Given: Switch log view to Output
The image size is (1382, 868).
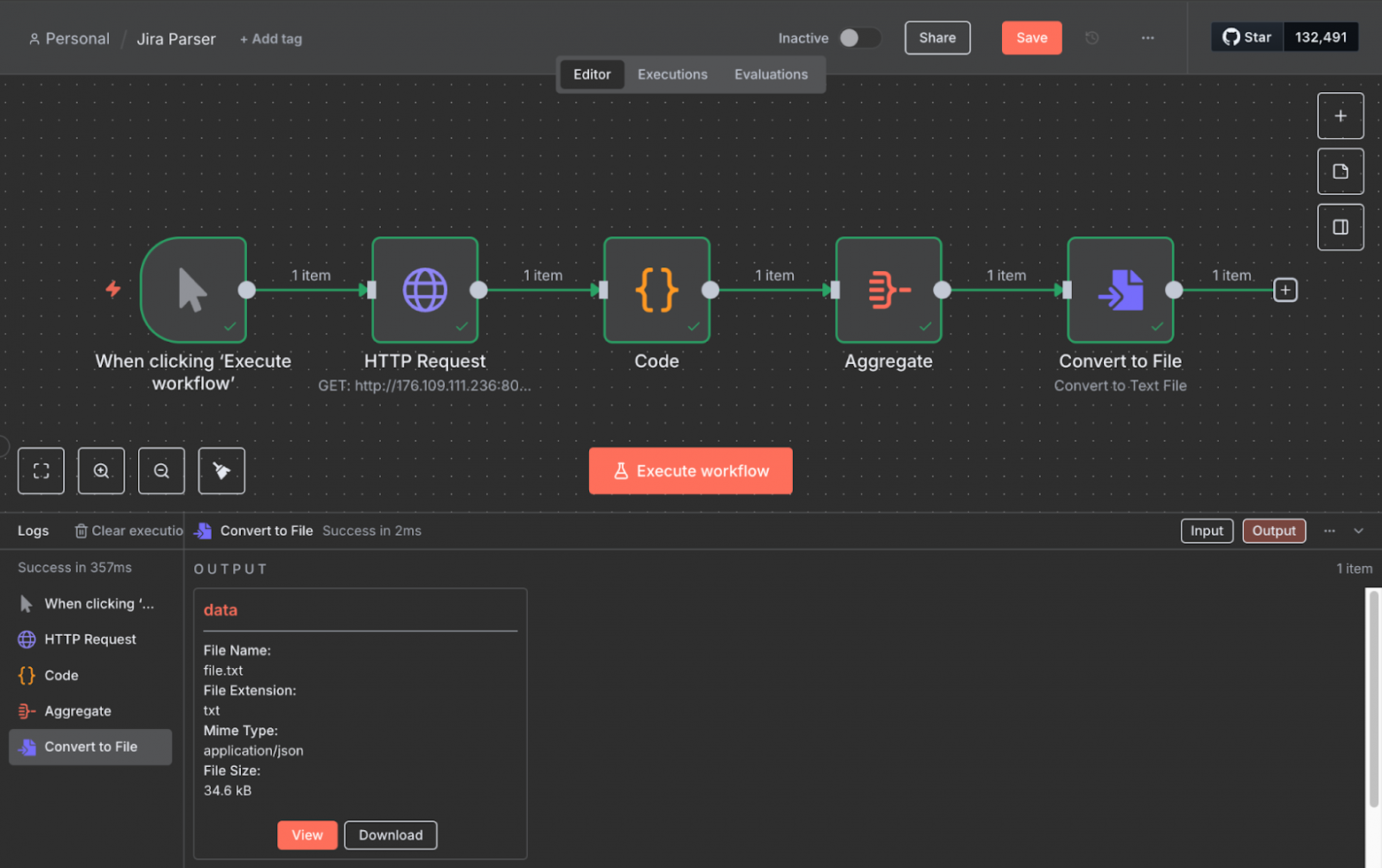Looking at the screenshot, I should point(1273,531).
